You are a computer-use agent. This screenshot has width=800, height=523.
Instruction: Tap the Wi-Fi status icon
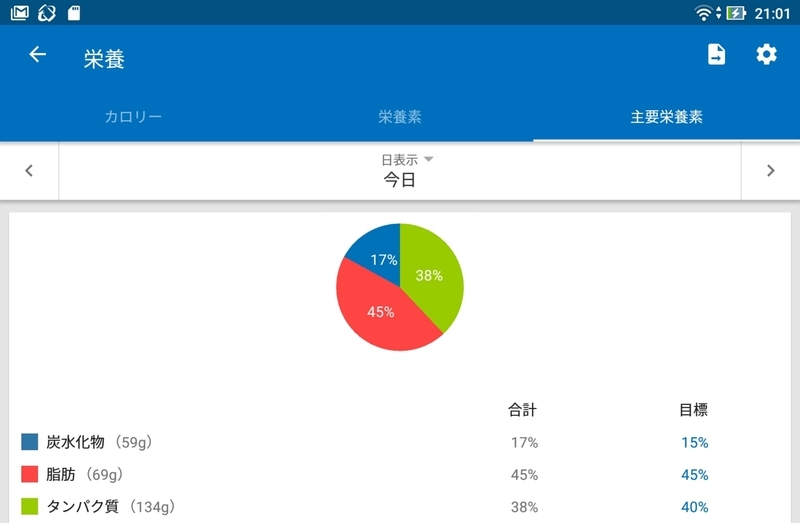[704, 13]
